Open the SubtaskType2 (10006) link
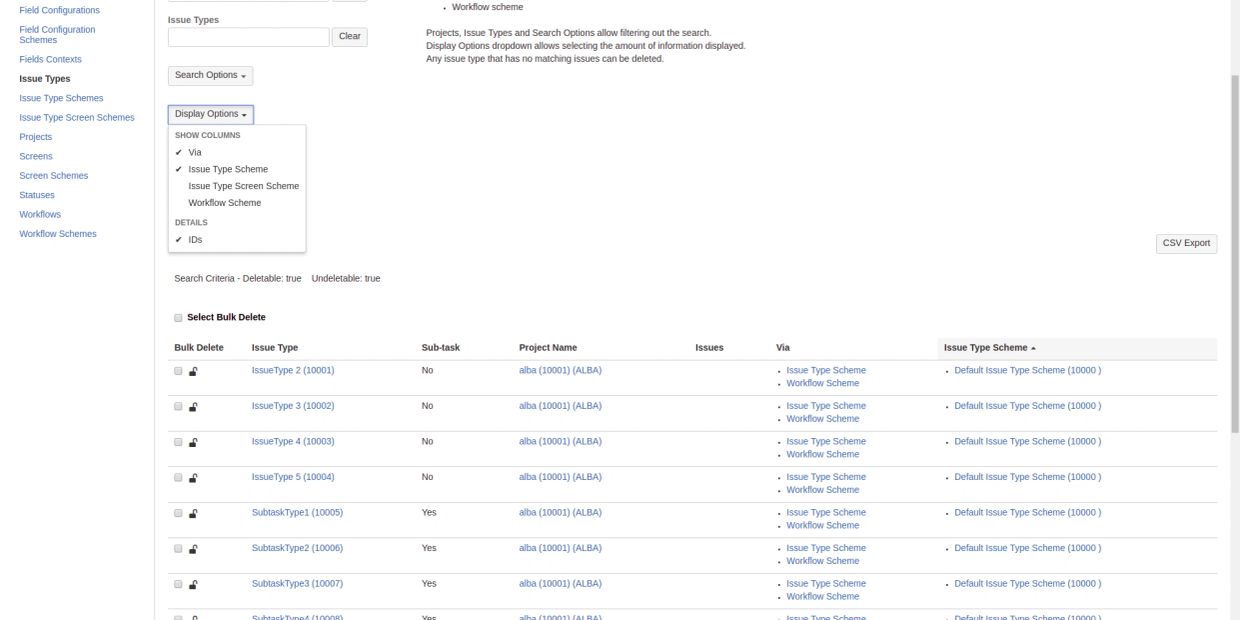 pos(297,548)
